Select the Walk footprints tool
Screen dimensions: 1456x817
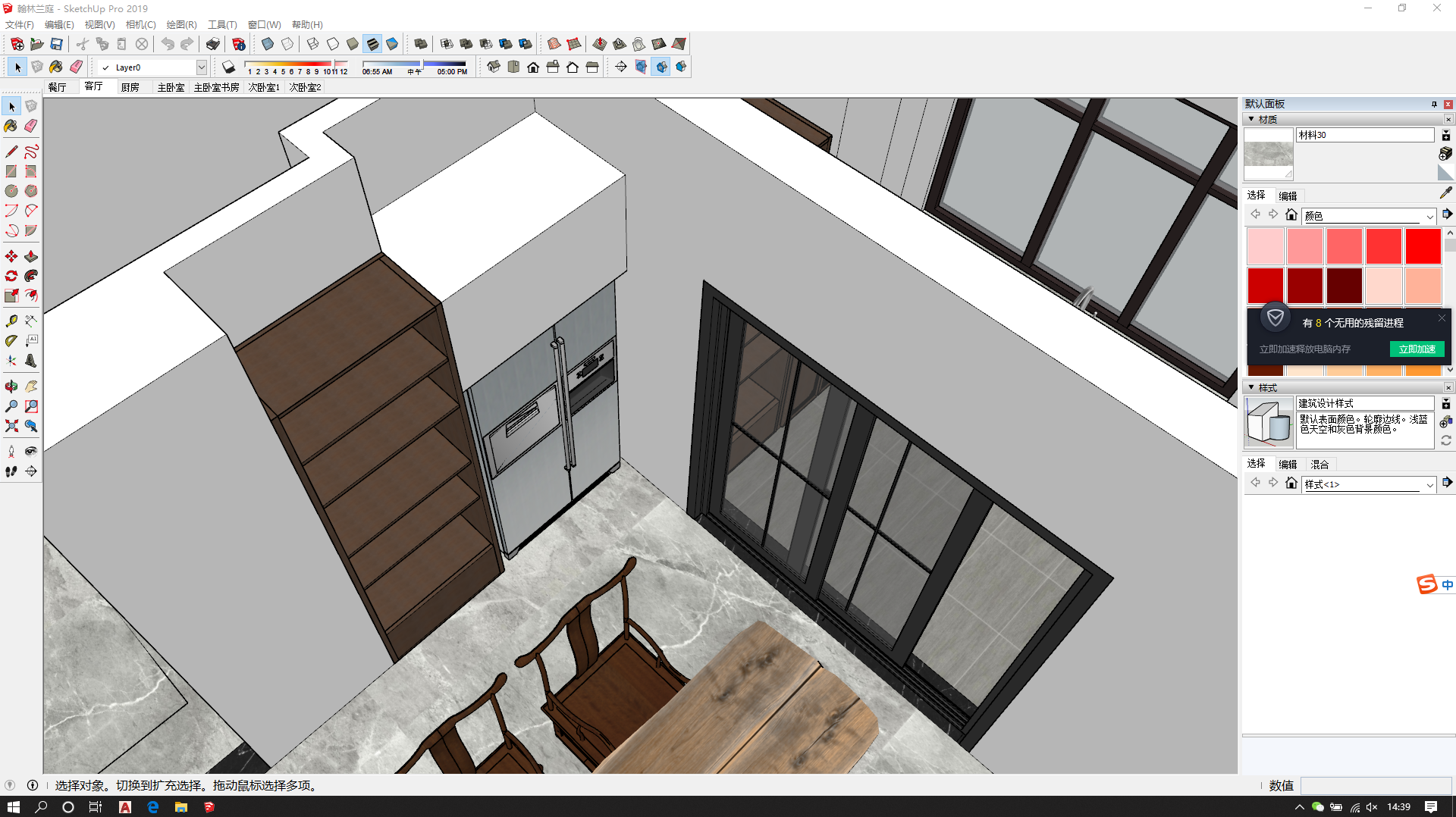click(x=11, y=471)
